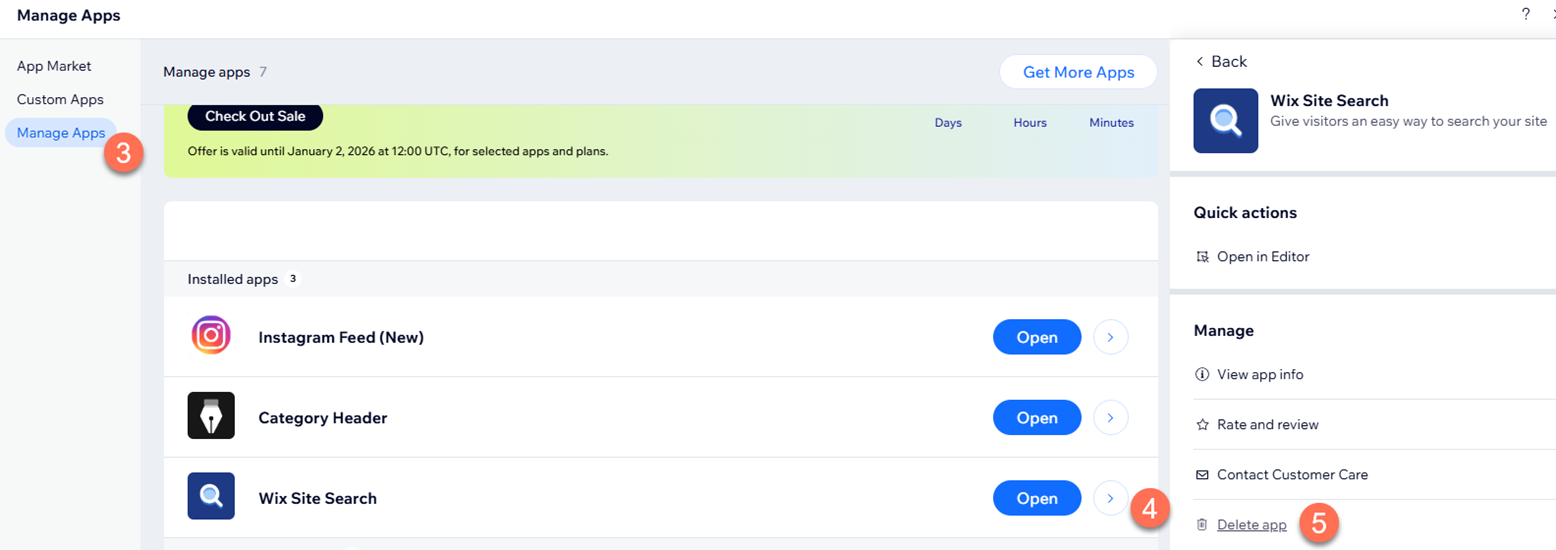Click the sale offer validity text
The height and width of the screenshot is (550, 1556).
tap(398, 152)
